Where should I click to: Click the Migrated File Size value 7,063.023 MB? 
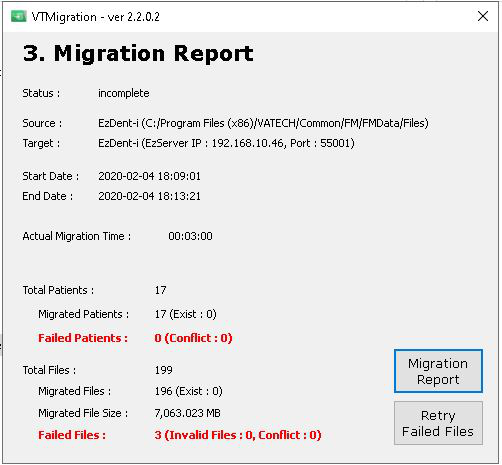[187, 413]
